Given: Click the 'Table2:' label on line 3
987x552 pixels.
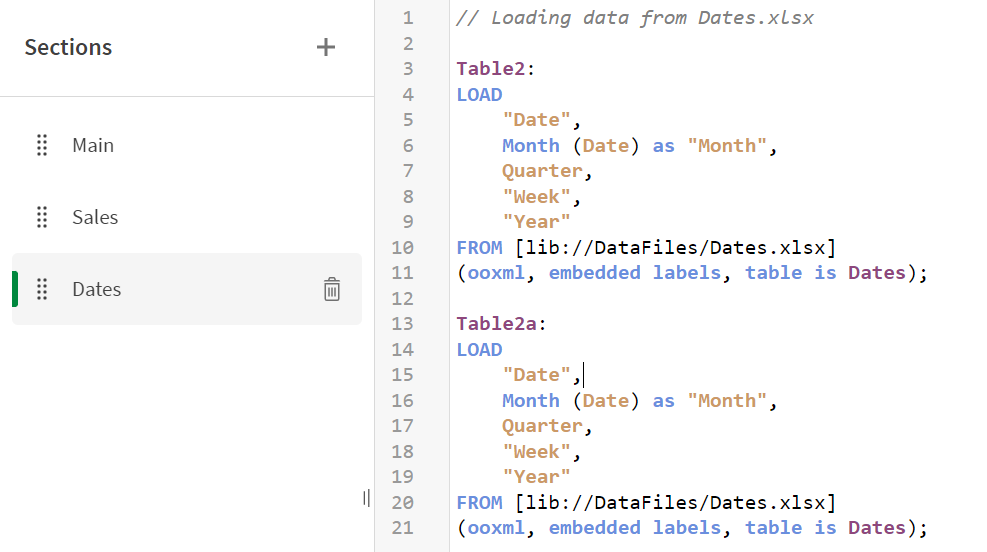Looking at the screenshot, I should pos(495,69).
